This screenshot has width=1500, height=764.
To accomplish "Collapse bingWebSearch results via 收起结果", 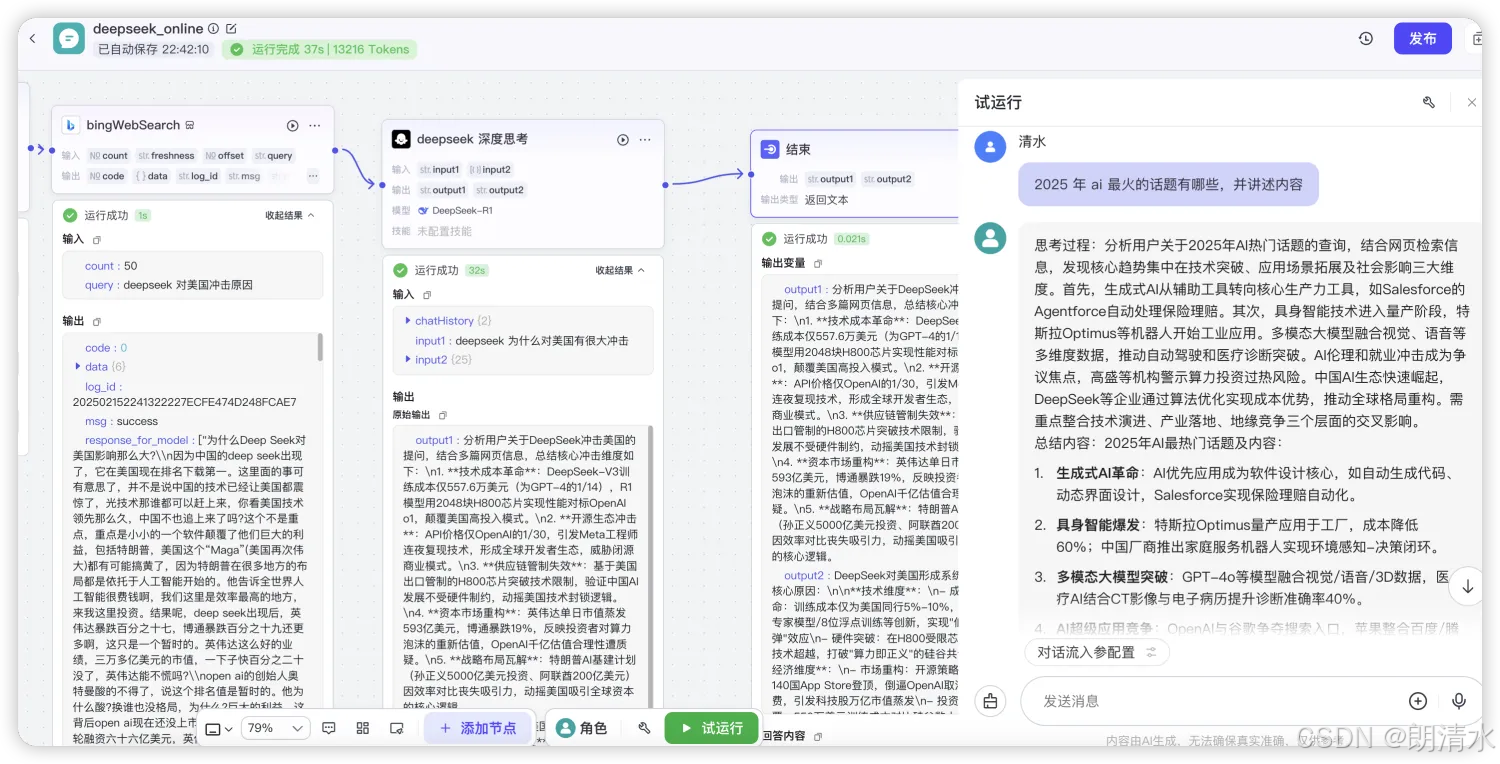I will click(289, 215).
